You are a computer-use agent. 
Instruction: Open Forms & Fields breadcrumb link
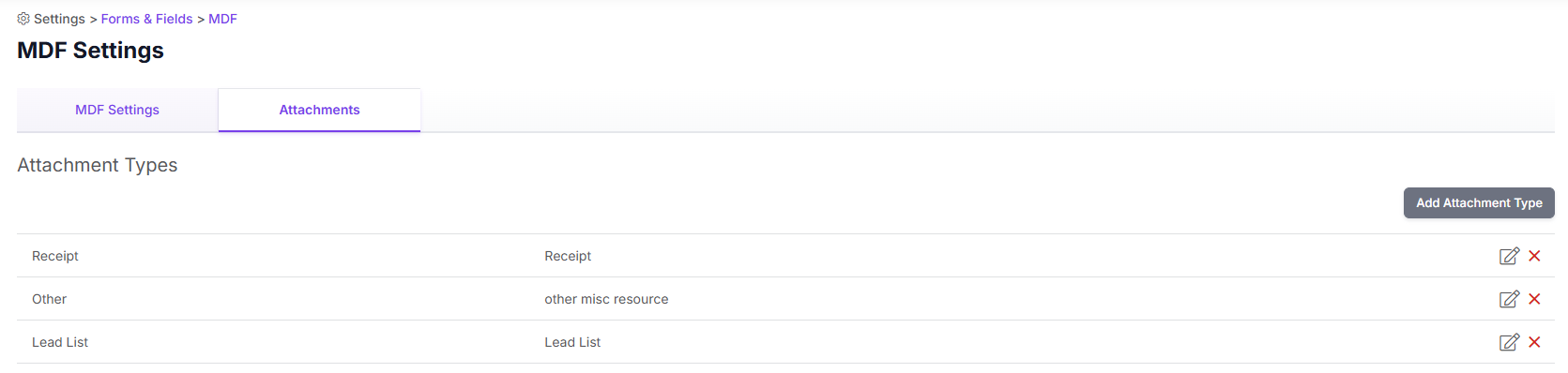pyautogui.click(x=146, y=19)
